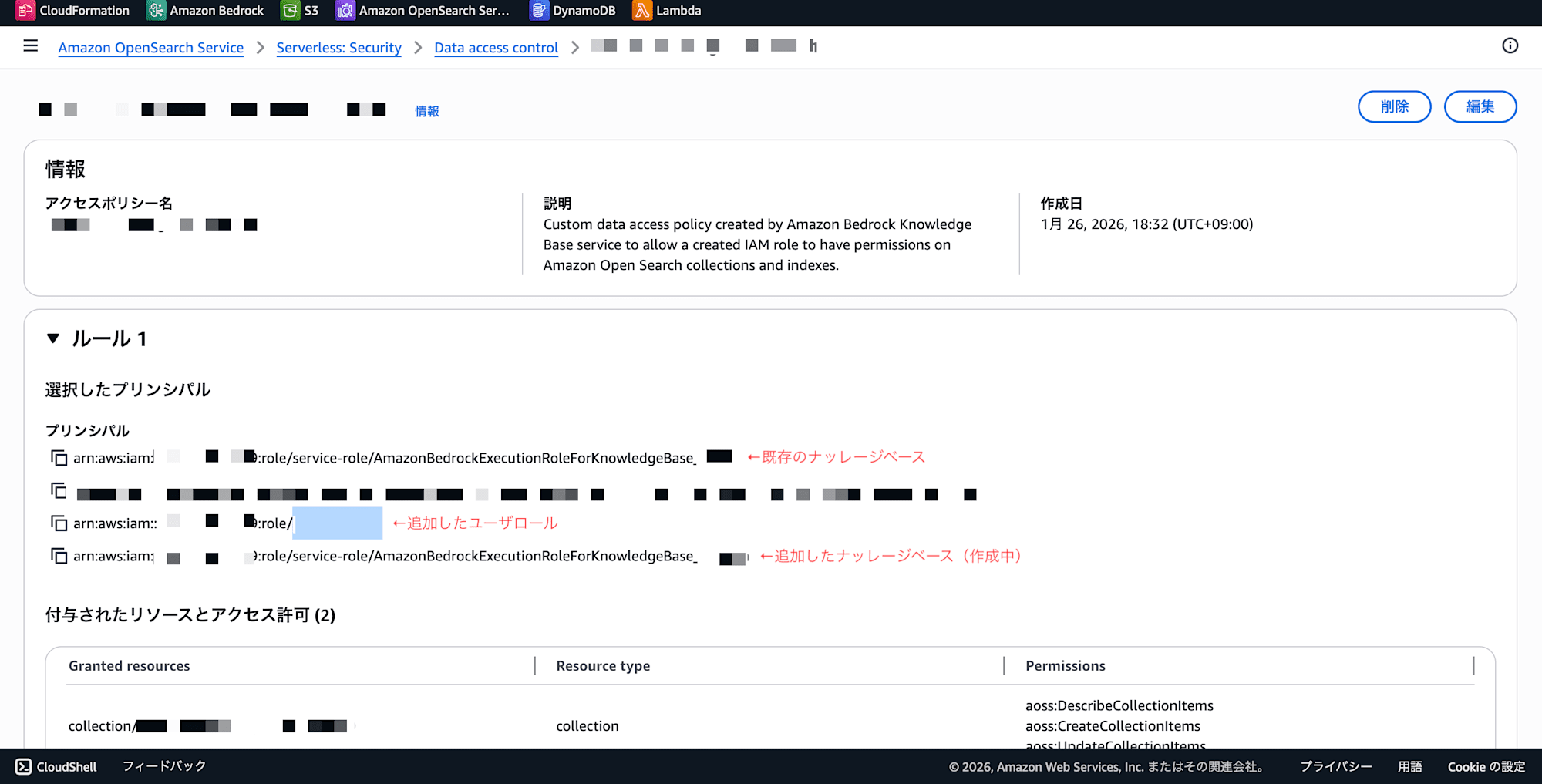Click the フィードバック link in footer
The height and width of the screenshot is (784, 1542).
click(164, 766)
